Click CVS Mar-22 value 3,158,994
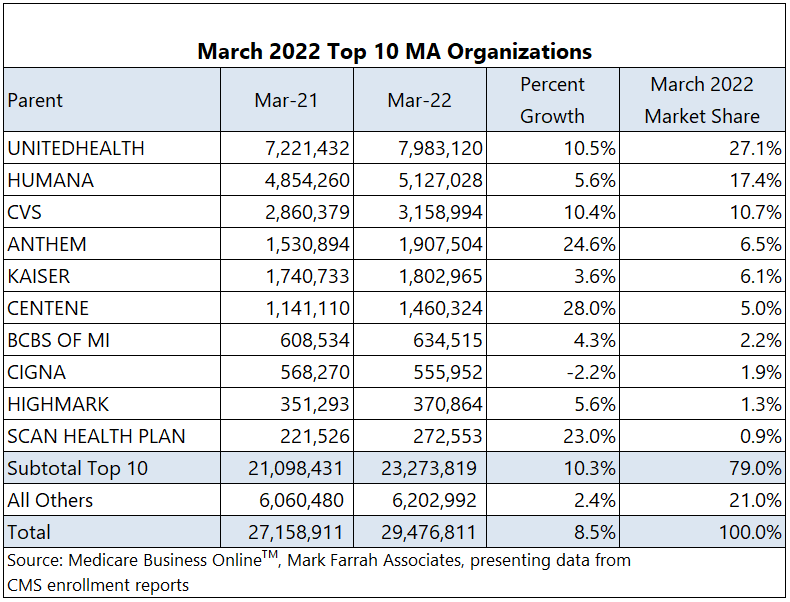 (440, 212)
